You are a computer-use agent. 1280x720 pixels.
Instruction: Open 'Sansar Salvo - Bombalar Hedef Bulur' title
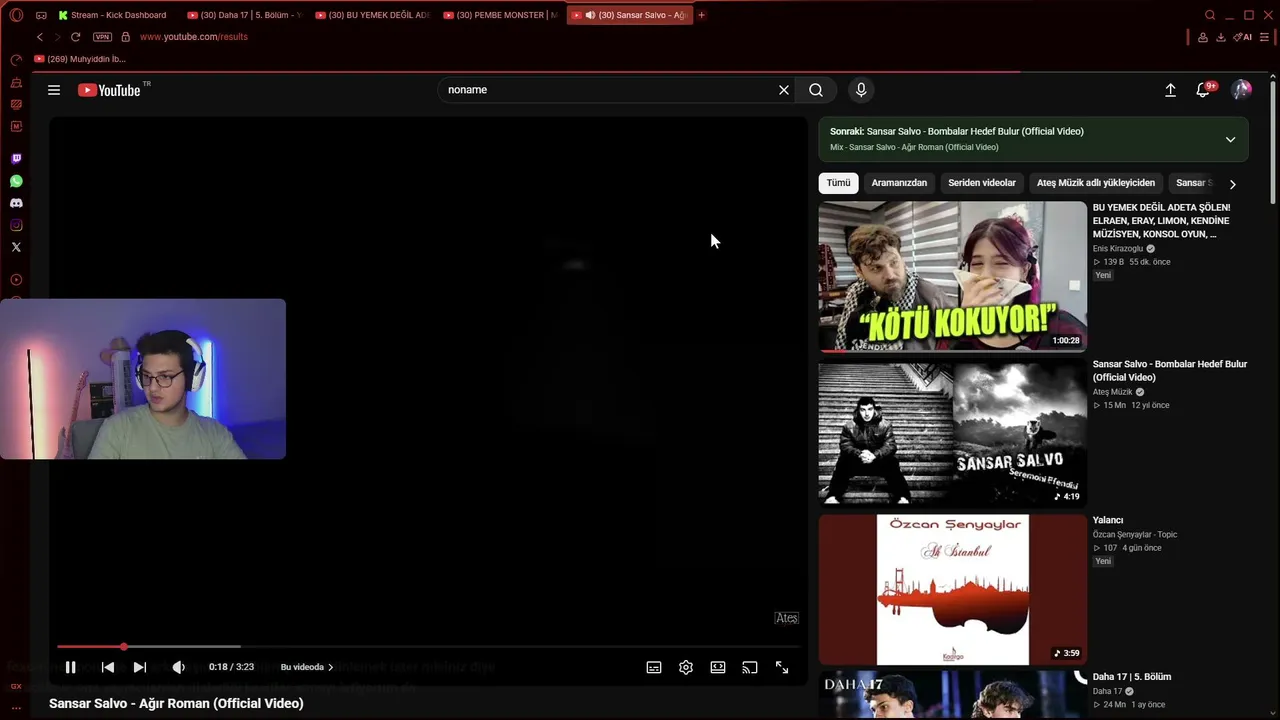1170,371
